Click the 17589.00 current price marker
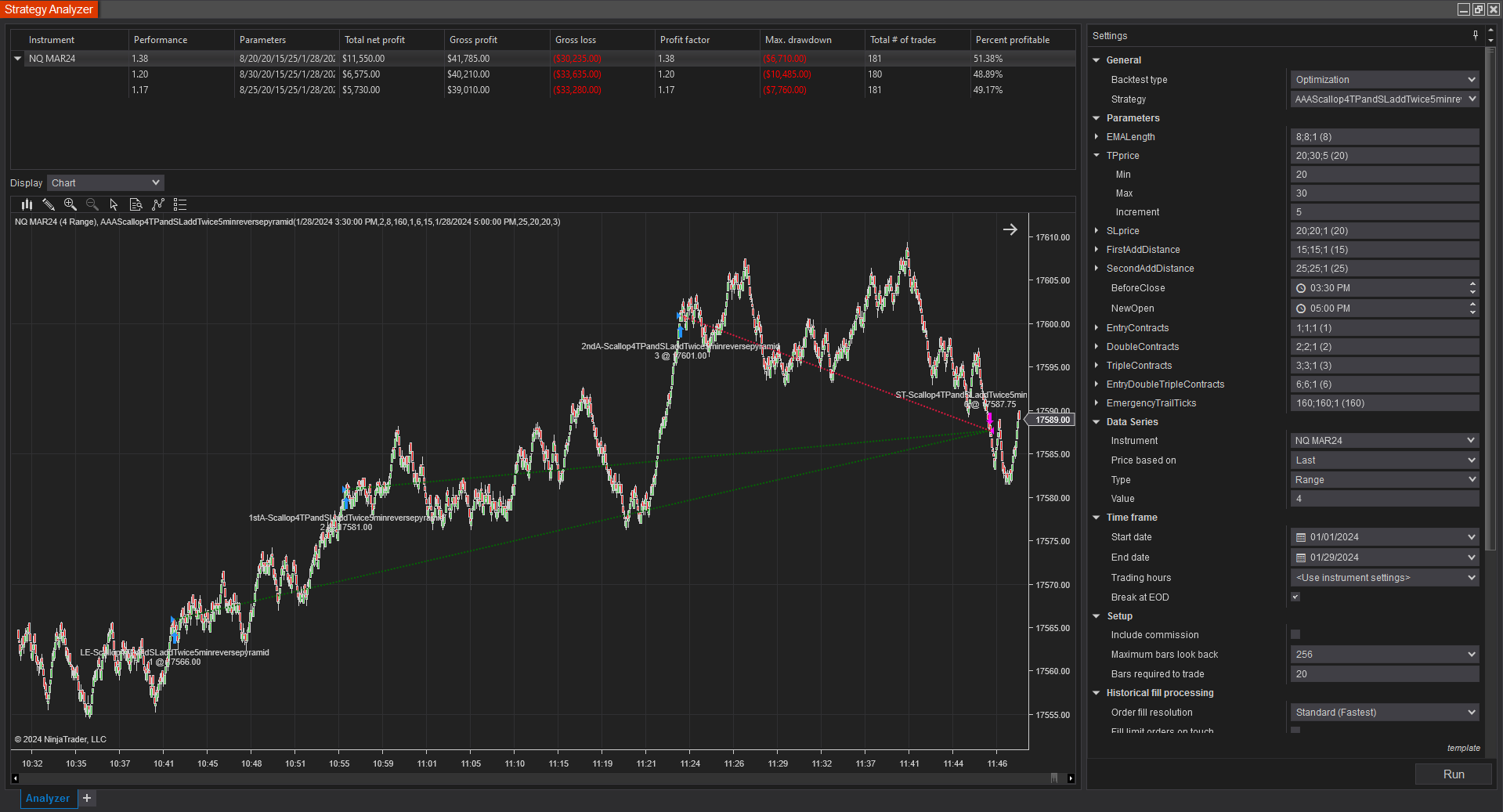Image resolution: width=1503 pixels, height=812 pixels. pyautogui.click(x=1050, y=420)
